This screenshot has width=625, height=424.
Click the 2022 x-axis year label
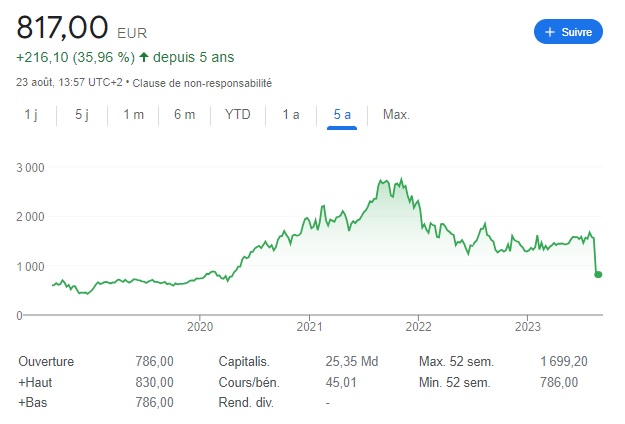[418, 326]
